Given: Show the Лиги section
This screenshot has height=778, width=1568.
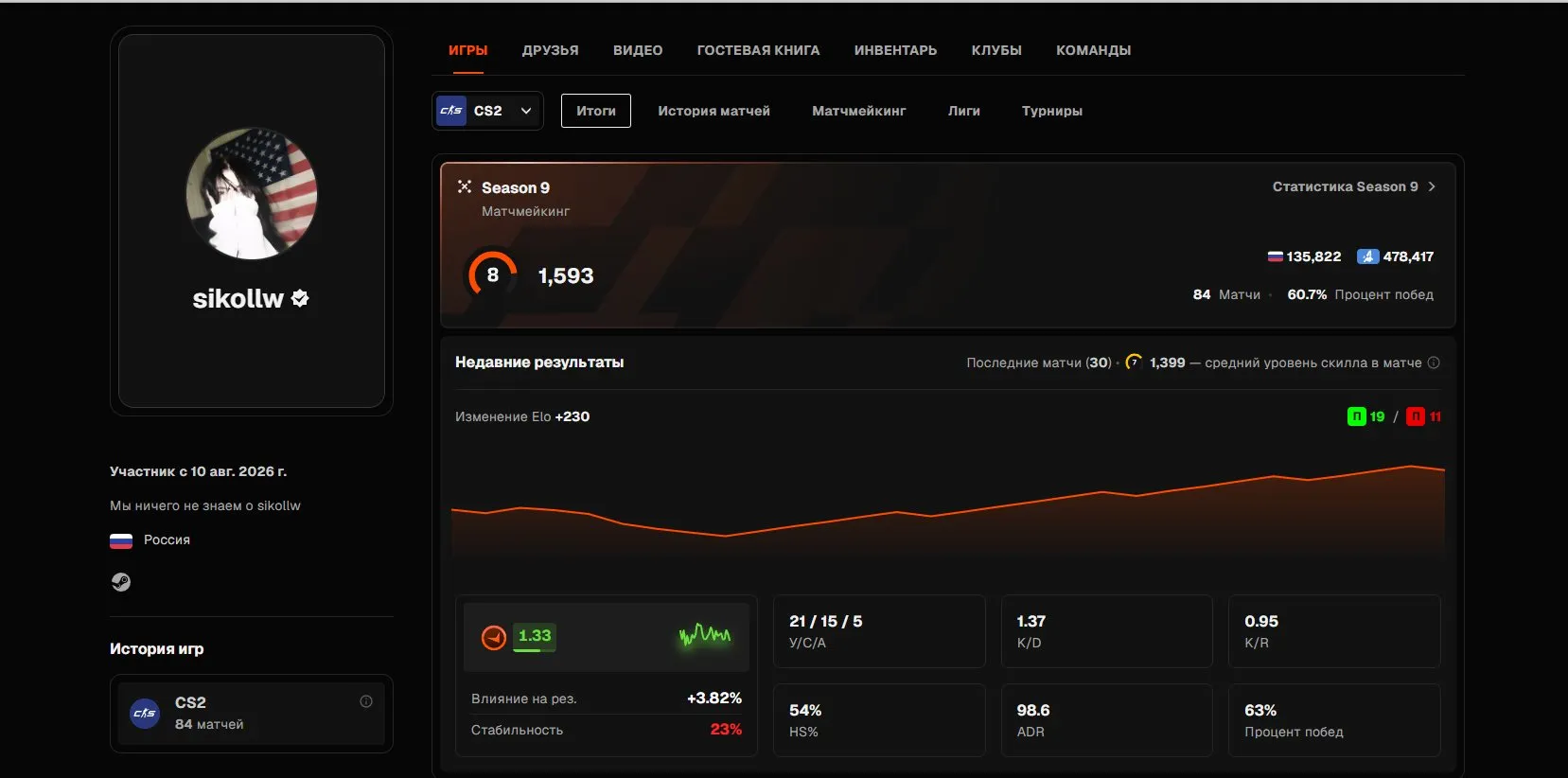Looking at the screenshot, I should [x=964, y=111].
